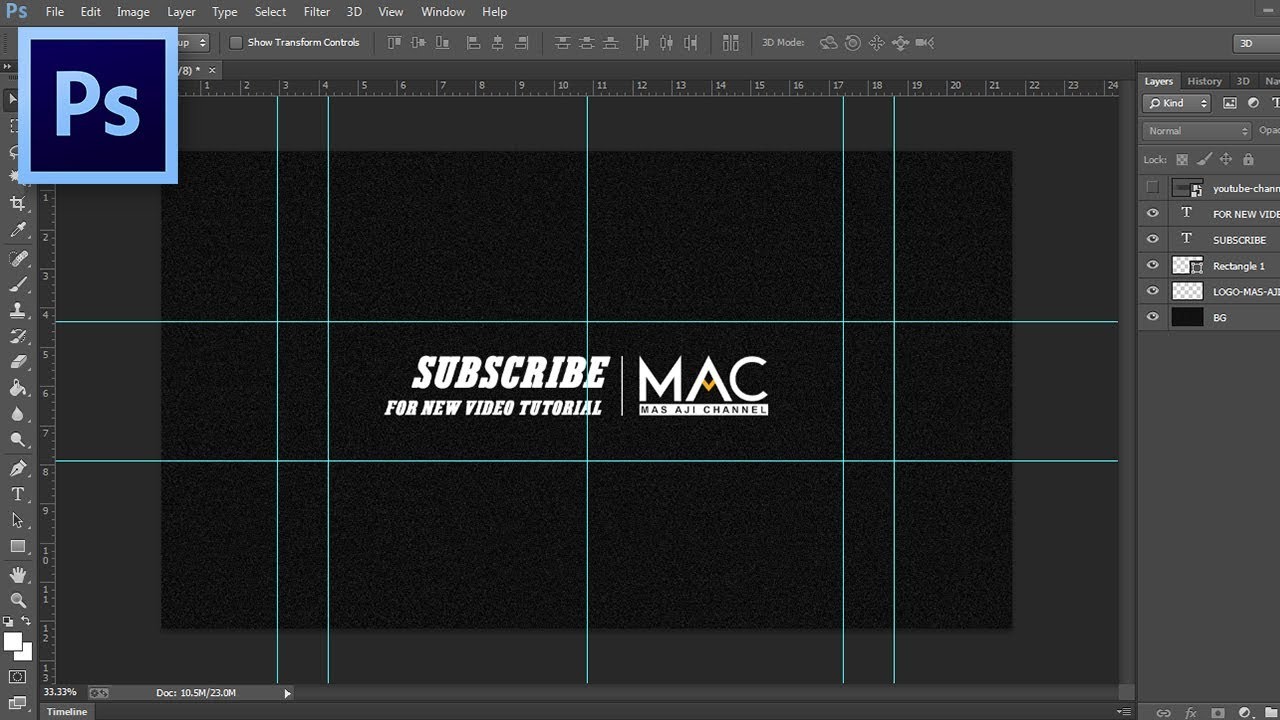Open the Auto-Select target dropdown
Viewport: 1280px width, 720px height.
193,42
